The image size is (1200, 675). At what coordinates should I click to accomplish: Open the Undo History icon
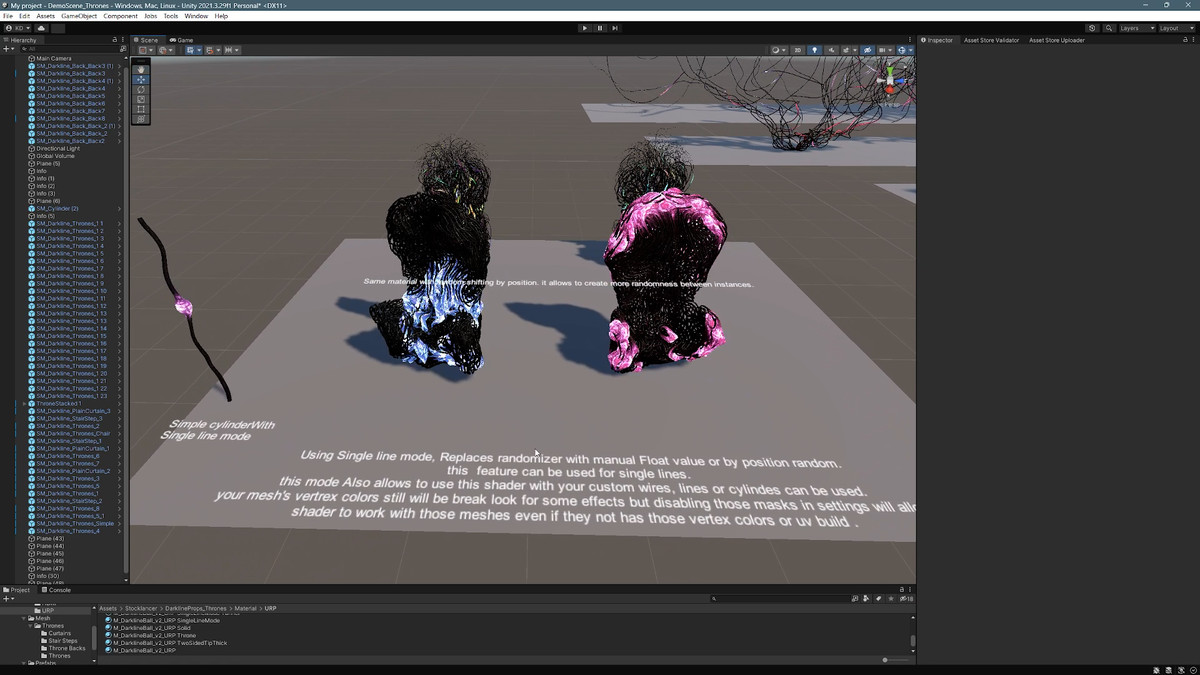(x=1092, y=28)
